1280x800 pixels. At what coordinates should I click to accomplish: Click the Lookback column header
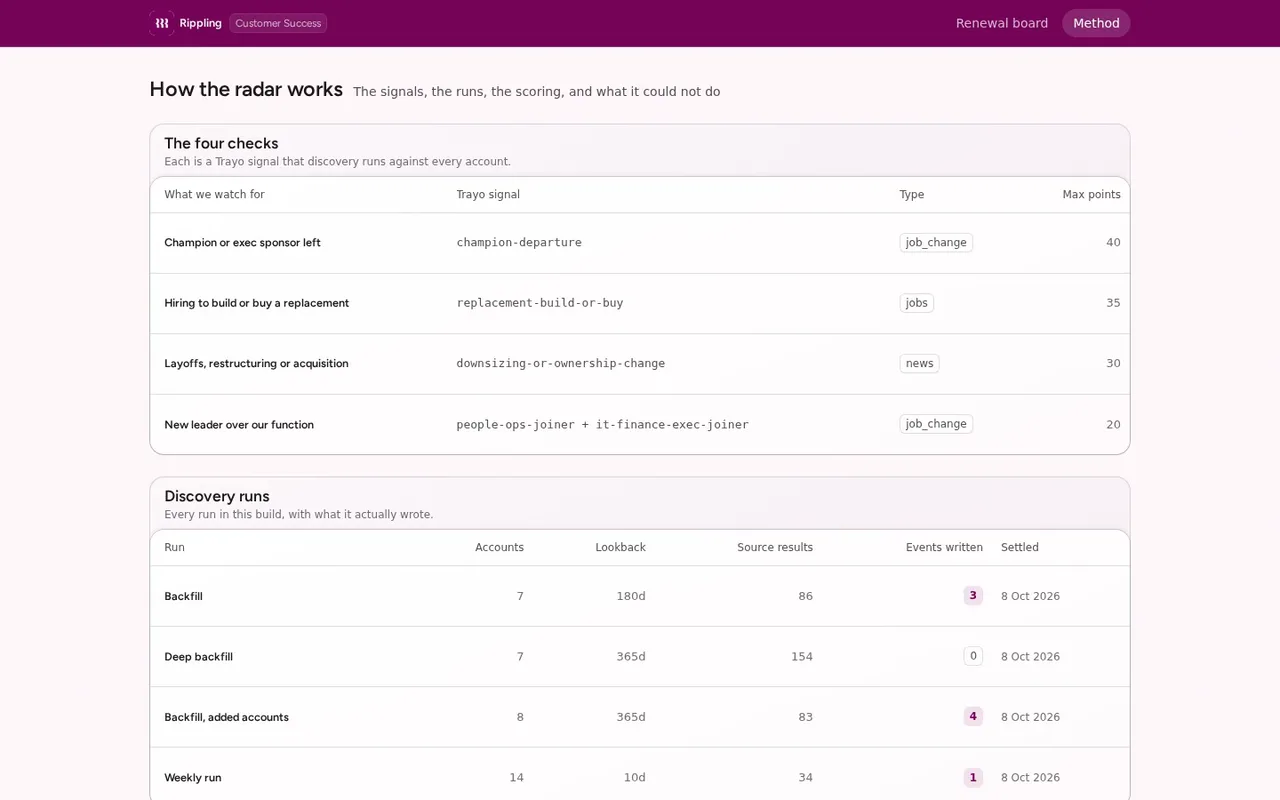[x=620, y=548]
